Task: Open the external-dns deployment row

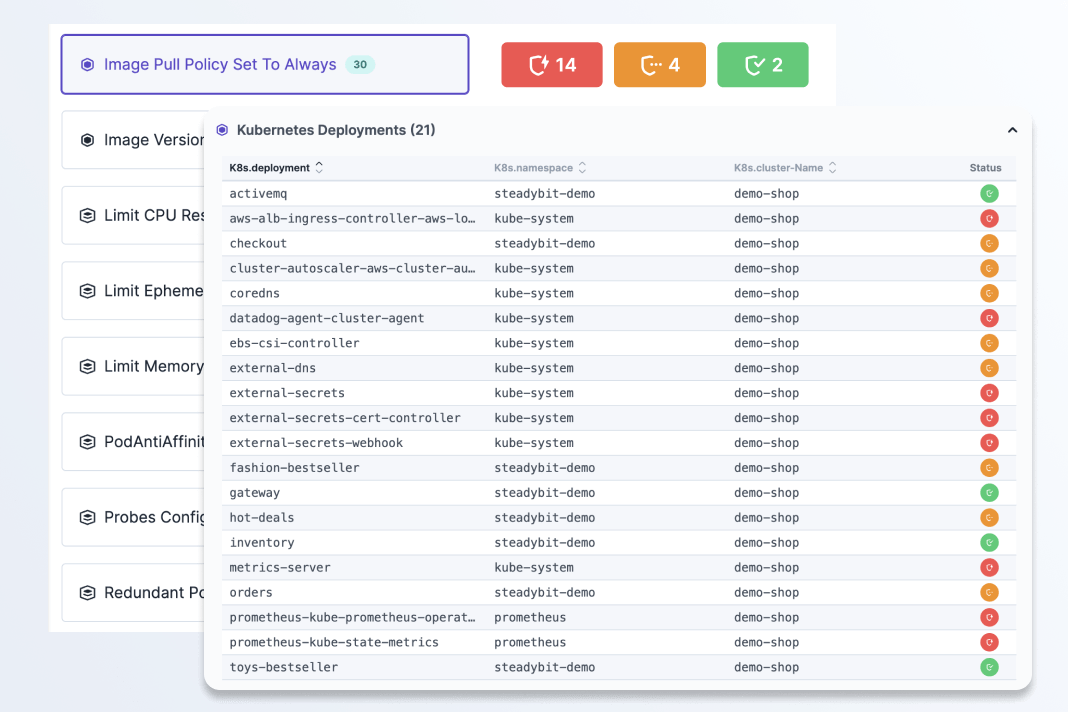Action: click(x=272, y=368)
